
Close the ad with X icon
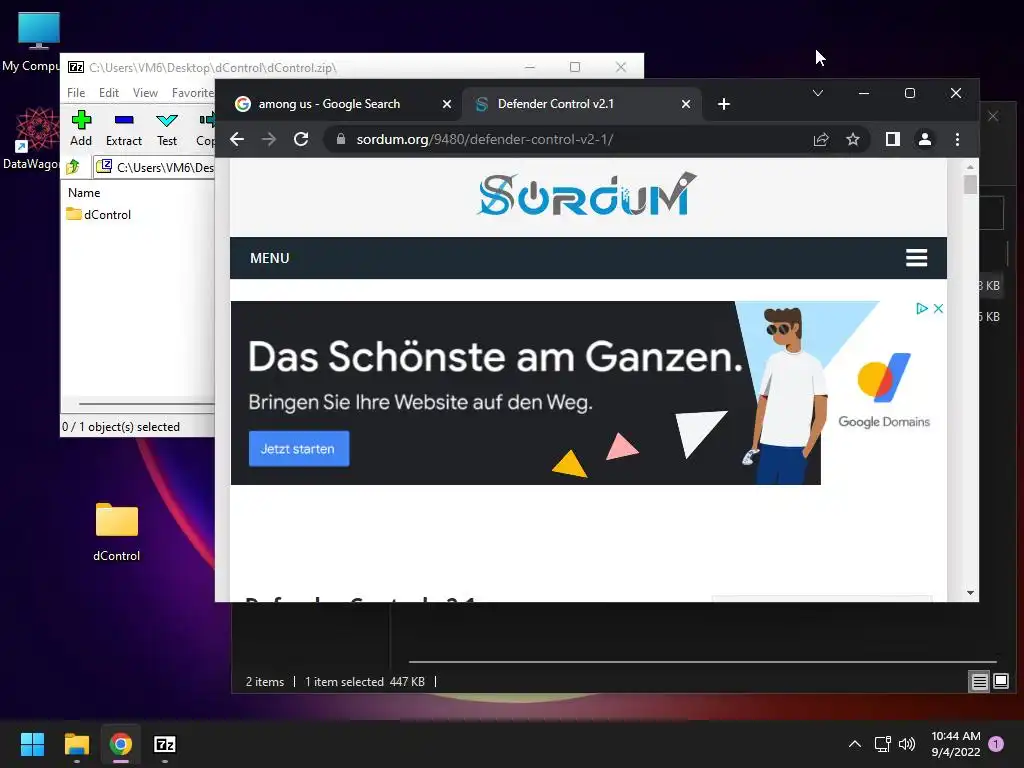(938, 308)
